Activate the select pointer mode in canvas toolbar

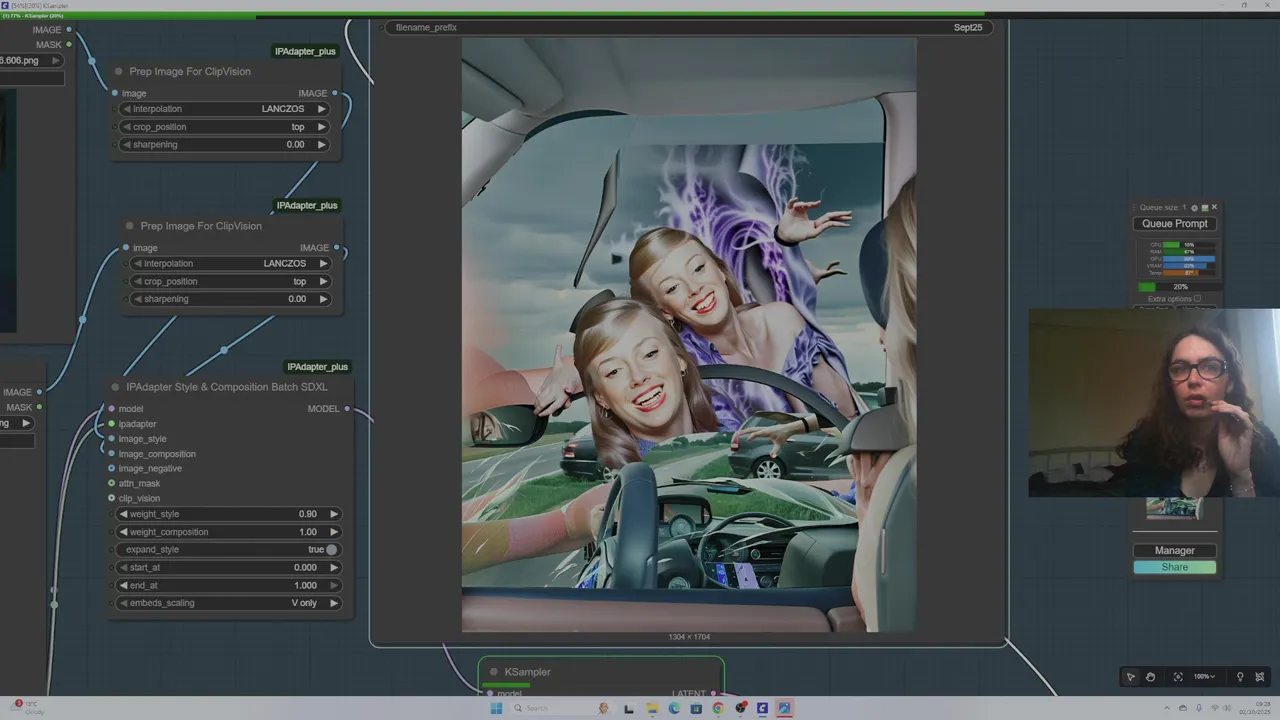pyautogui.click(x=1131, y=677)
